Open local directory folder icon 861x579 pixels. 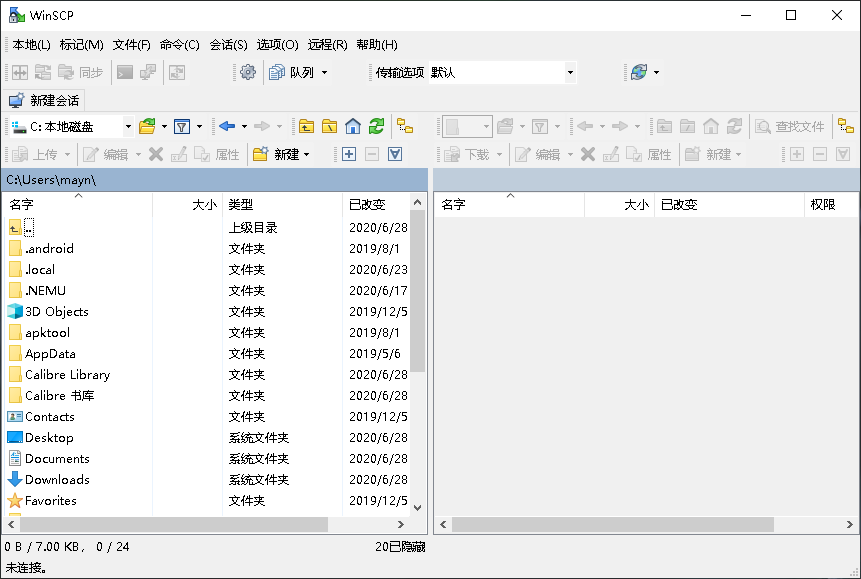[147, 126]
